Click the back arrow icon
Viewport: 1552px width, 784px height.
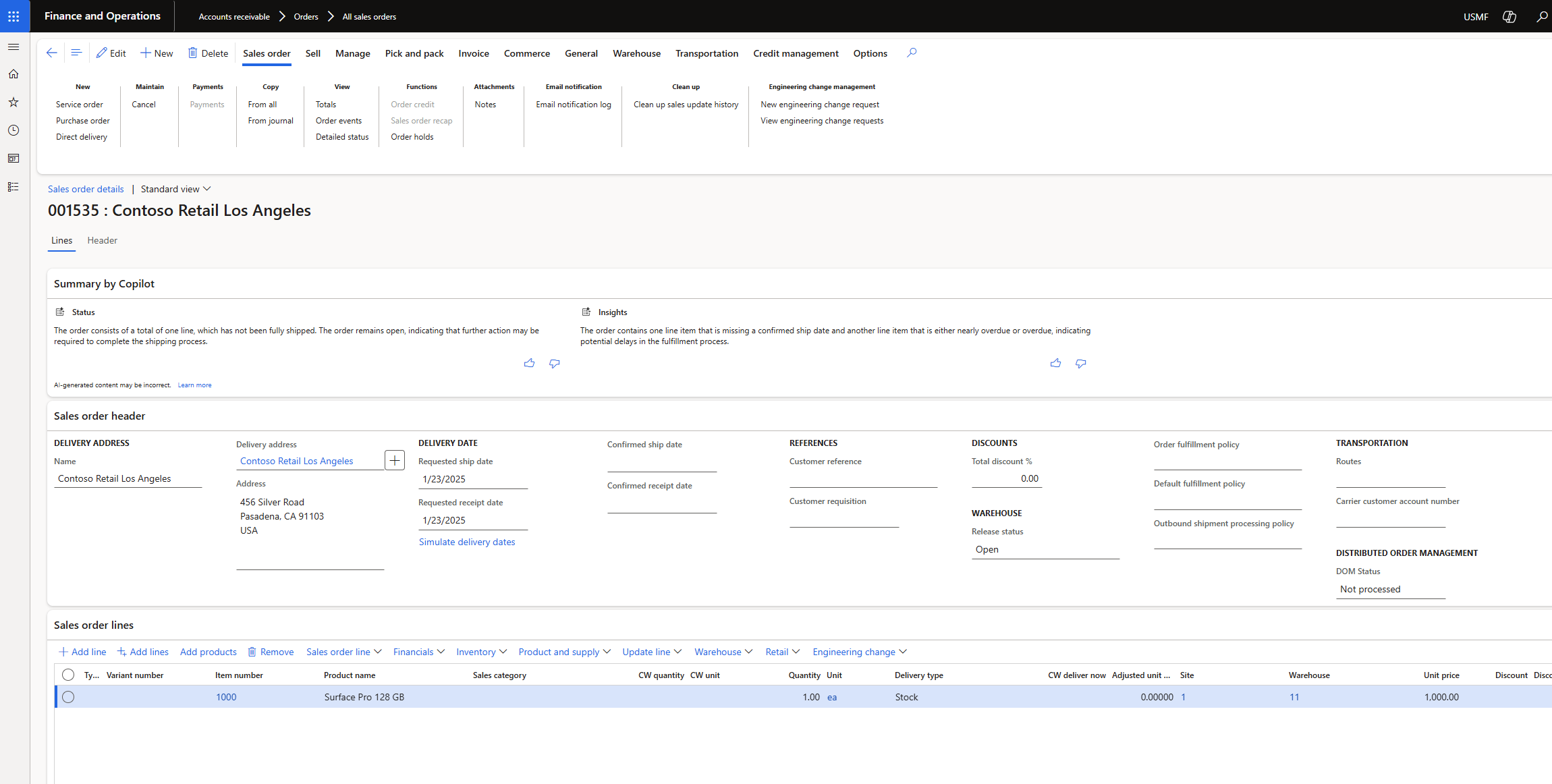(52, 53)
